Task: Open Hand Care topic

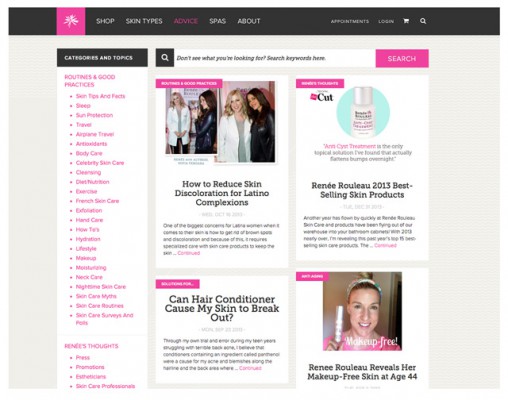Action: [x=89, y=220]
